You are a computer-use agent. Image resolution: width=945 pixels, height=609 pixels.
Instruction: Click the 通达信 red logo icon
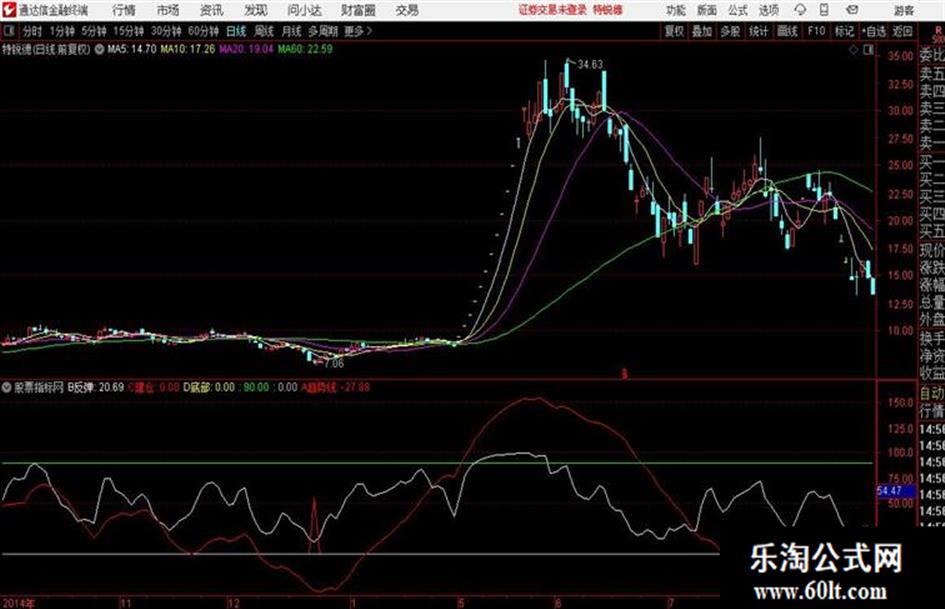pos(8,10)
